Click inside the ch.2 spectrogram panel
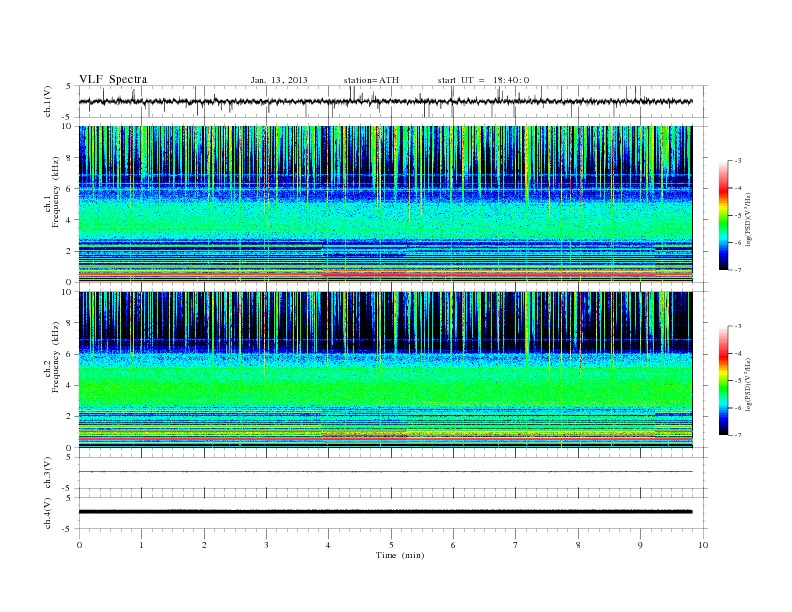Image resolution: width=792 pixels, height=612 pixels. pyautogui.click(x=385, y=369)
